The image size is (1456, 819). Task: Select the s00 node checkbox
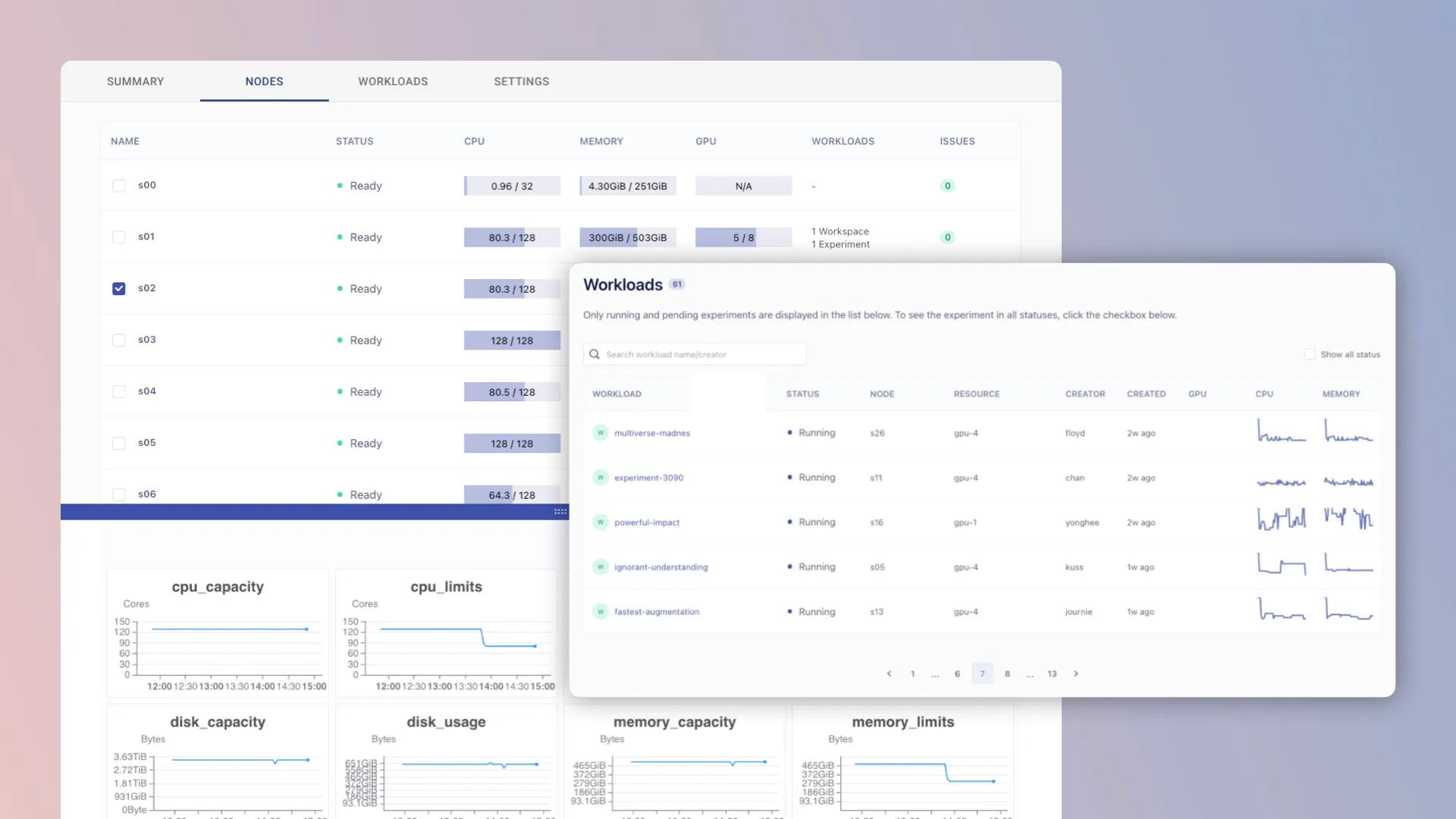[119, 186]
